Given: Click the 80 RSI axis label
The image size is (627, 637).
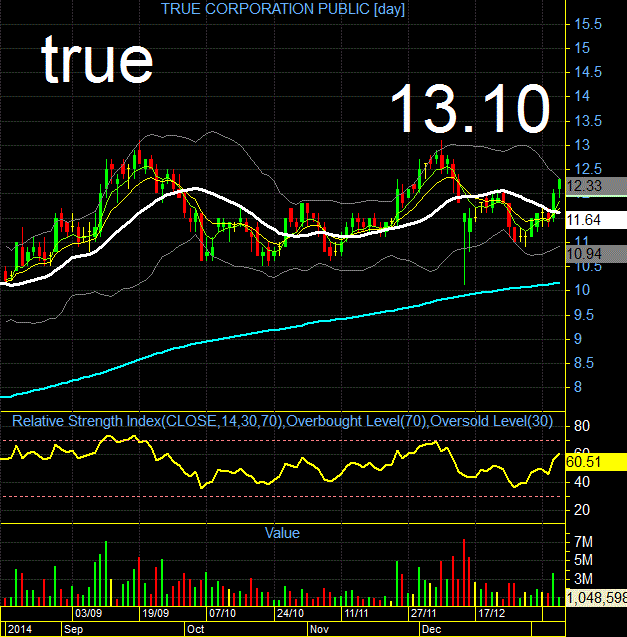Looking at the screenshot, I should click(x=582, y=426).
